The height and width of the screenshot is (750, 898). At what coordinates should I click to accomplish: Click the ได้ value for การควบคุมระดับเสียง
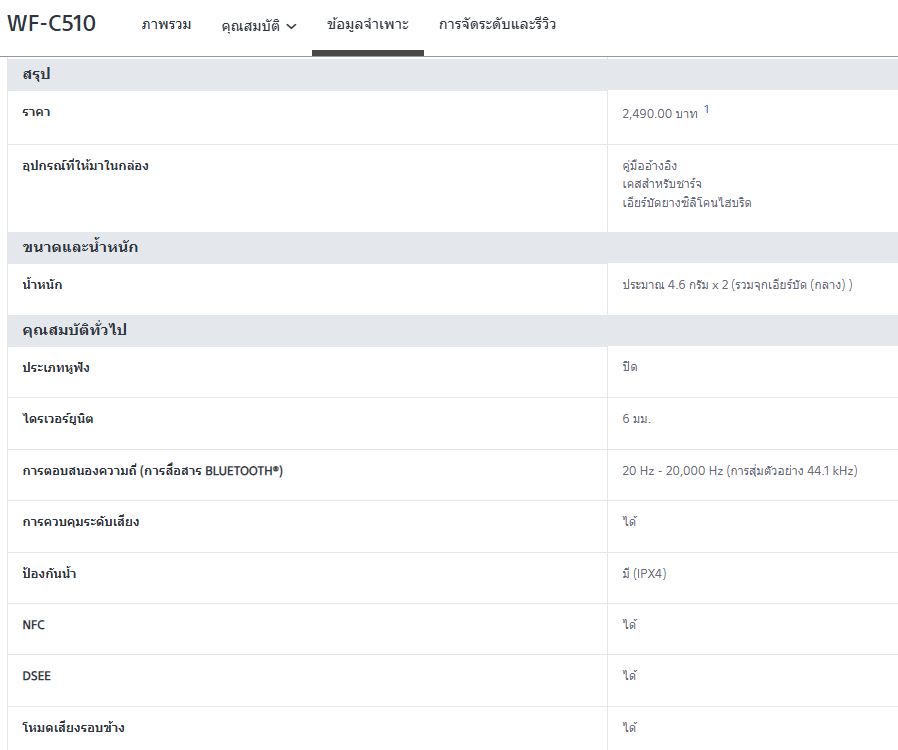coord(629,521)
